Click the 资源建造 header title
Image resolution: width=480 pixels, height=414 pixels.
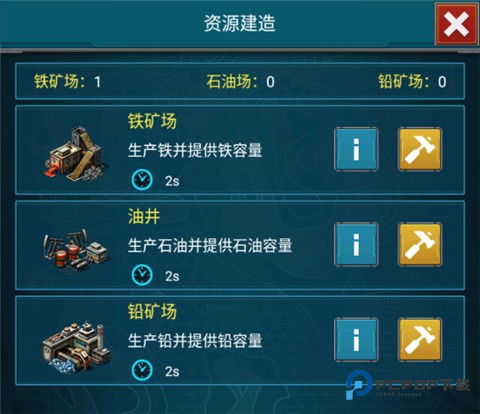240,23
